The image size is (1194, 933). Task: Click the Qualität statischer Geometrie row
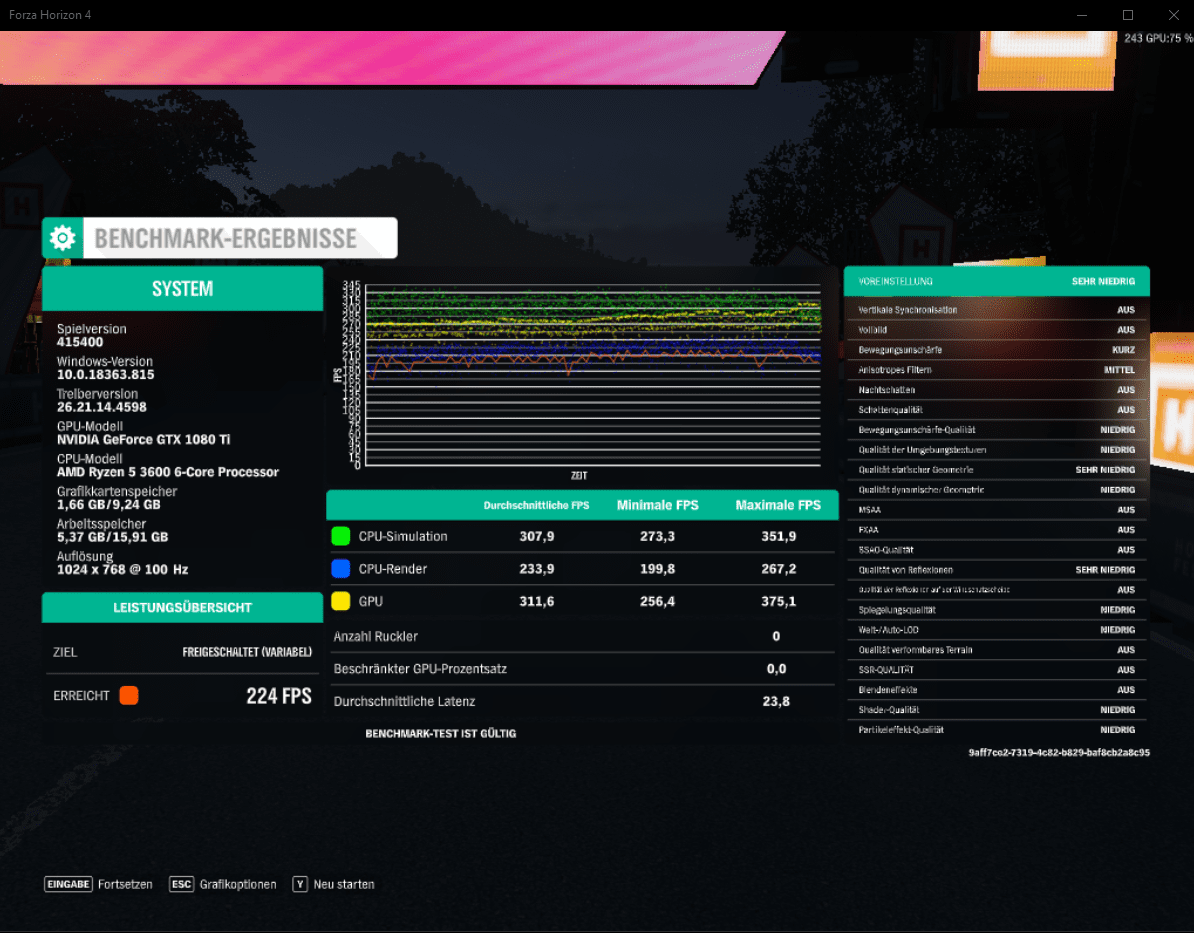[x=997, y=470]
